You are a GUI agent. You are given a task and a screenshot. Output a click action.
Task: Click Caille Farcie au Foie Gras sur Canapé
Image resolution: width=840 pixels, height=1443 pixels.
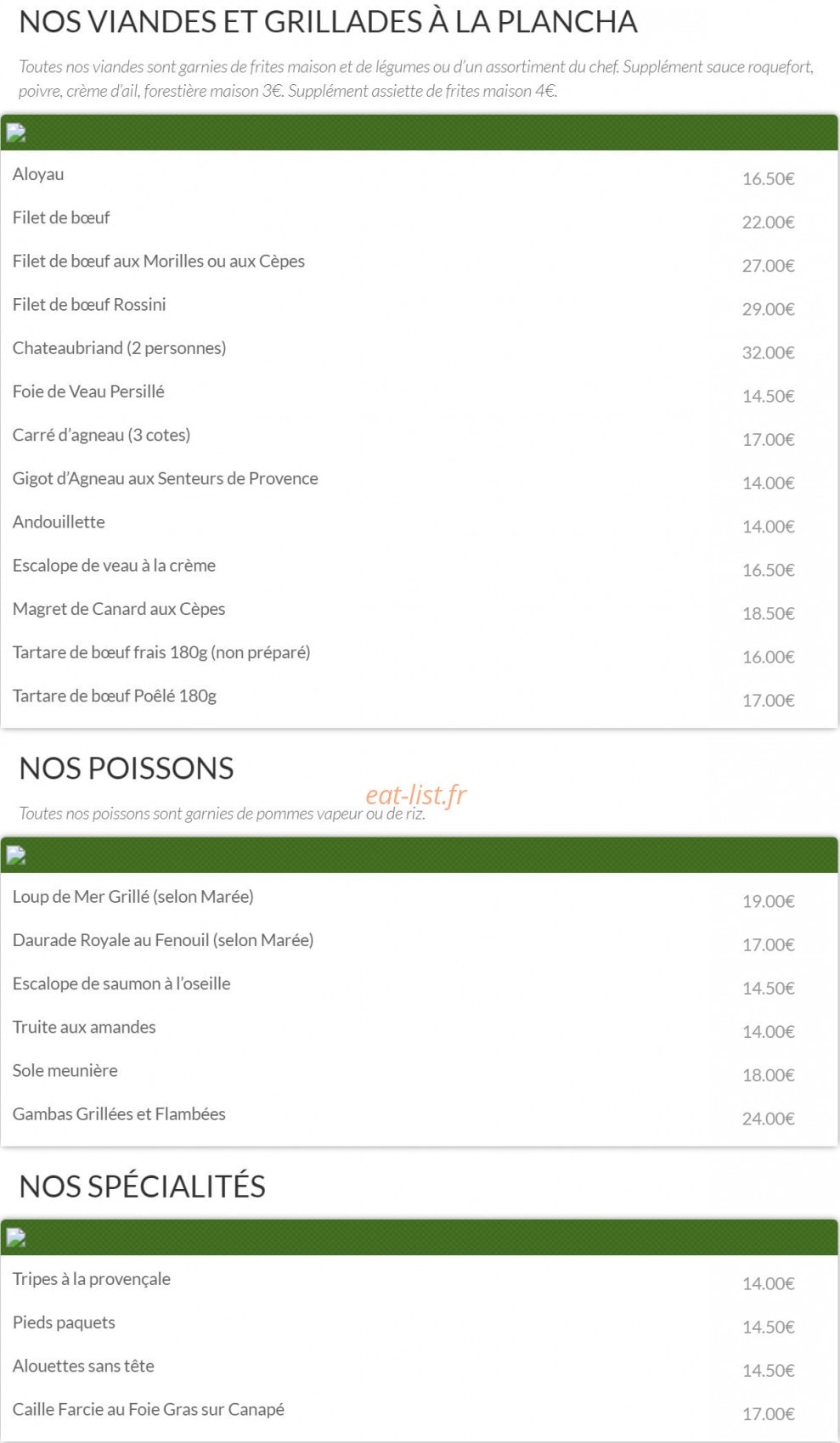click(x=149, y=1410)
